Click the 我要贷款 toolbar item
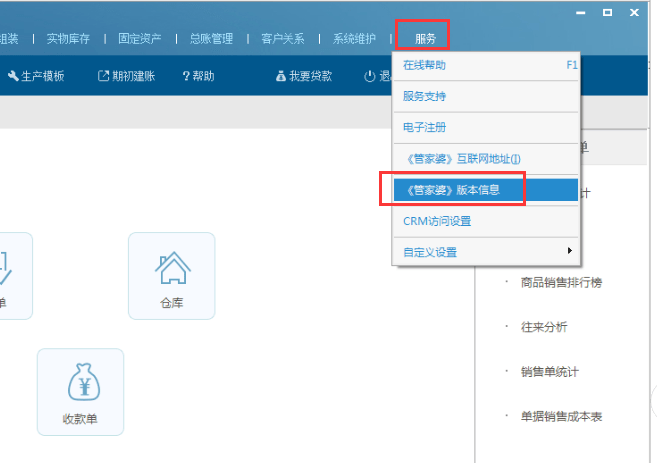The image size is (657, 463). 304,76
